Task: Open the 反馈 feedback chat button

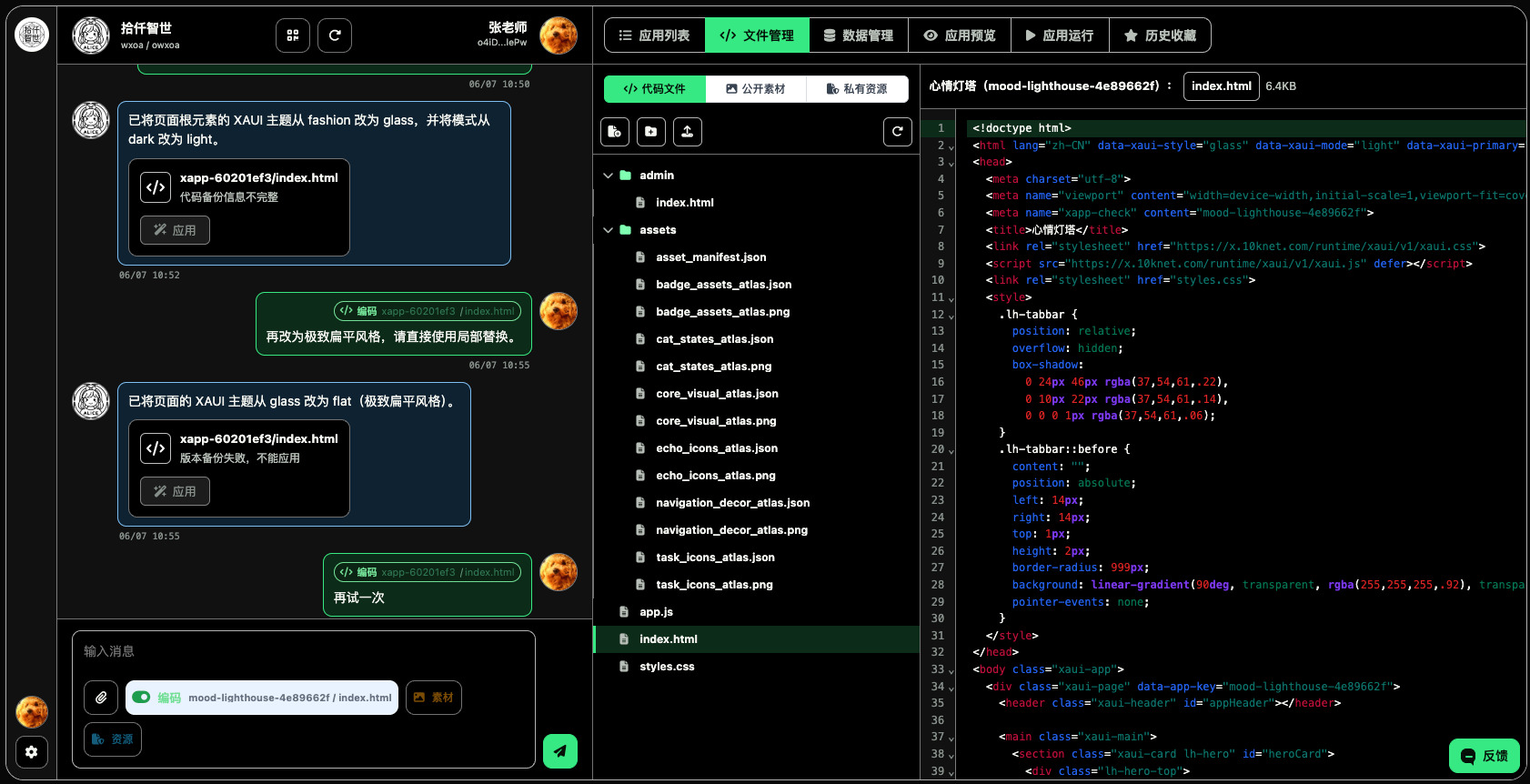Action: 1485,756
